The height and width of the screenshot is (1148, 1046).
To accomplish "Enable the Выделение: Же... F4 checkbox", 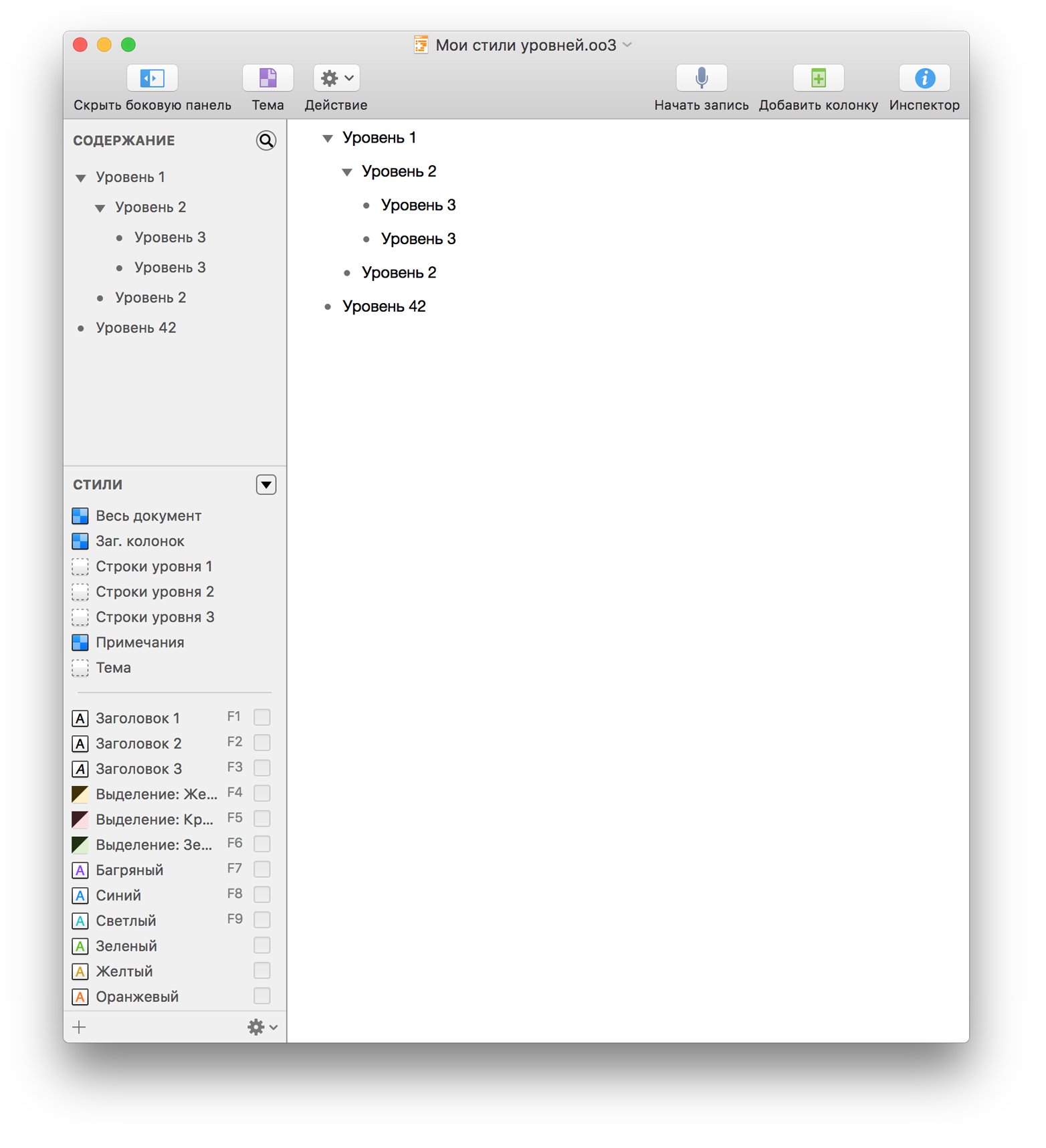I will coord(262,793).
